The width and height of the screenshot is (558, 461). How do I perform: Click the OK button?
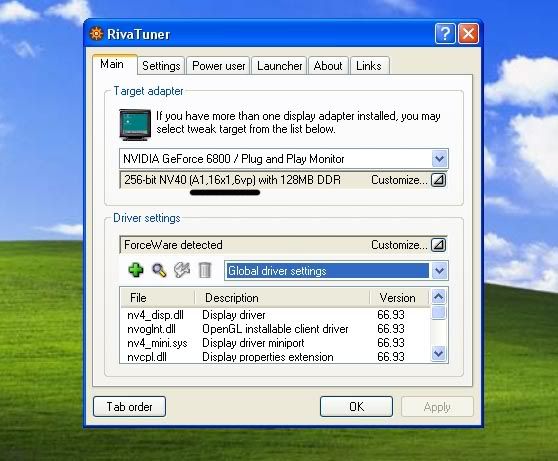click(x=356, y=407)
